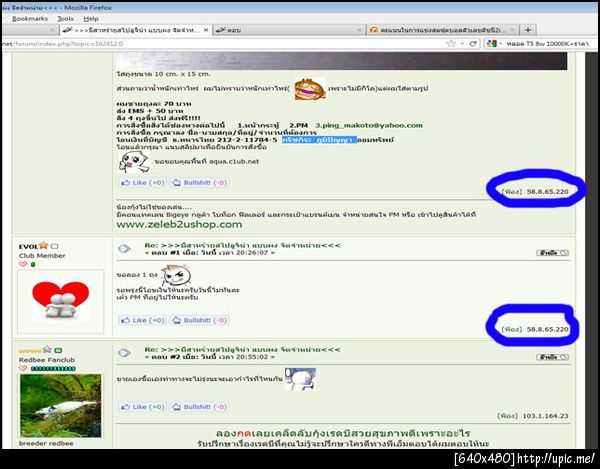Open EVOL's user profile name

point(28,246)
